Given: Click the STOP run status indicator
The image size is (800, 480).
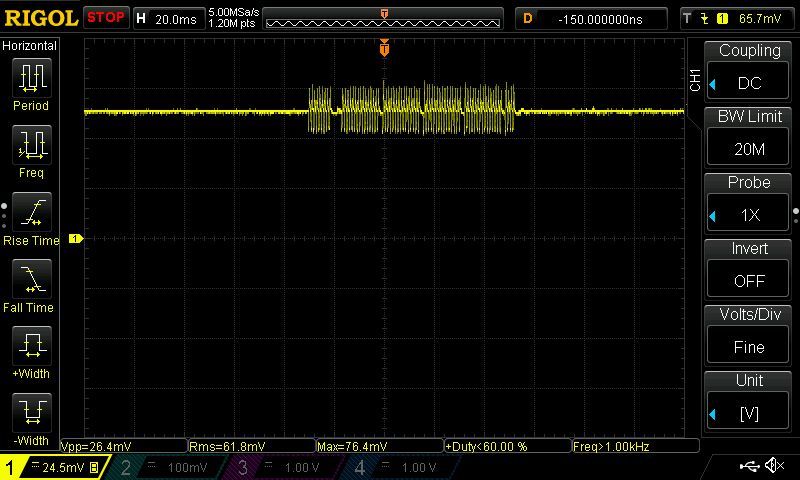Looking at the screenshot, I should pyautogui.click(x=106, y=18).
